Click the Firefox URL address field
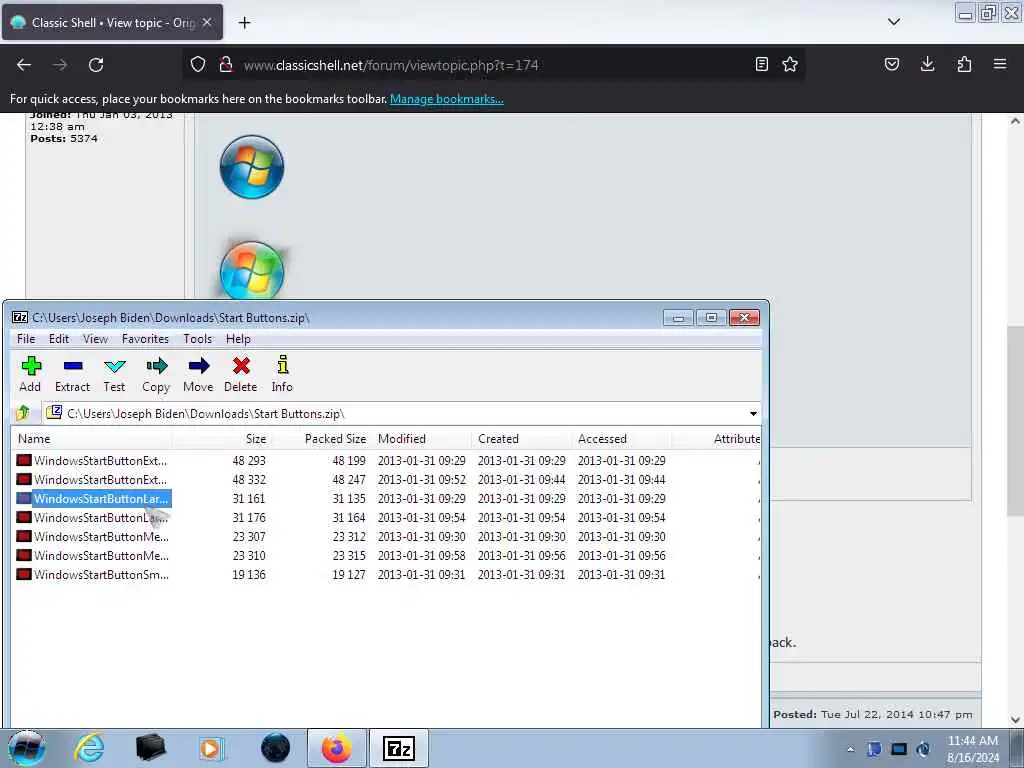1024x768 pixels. (496, 65)
